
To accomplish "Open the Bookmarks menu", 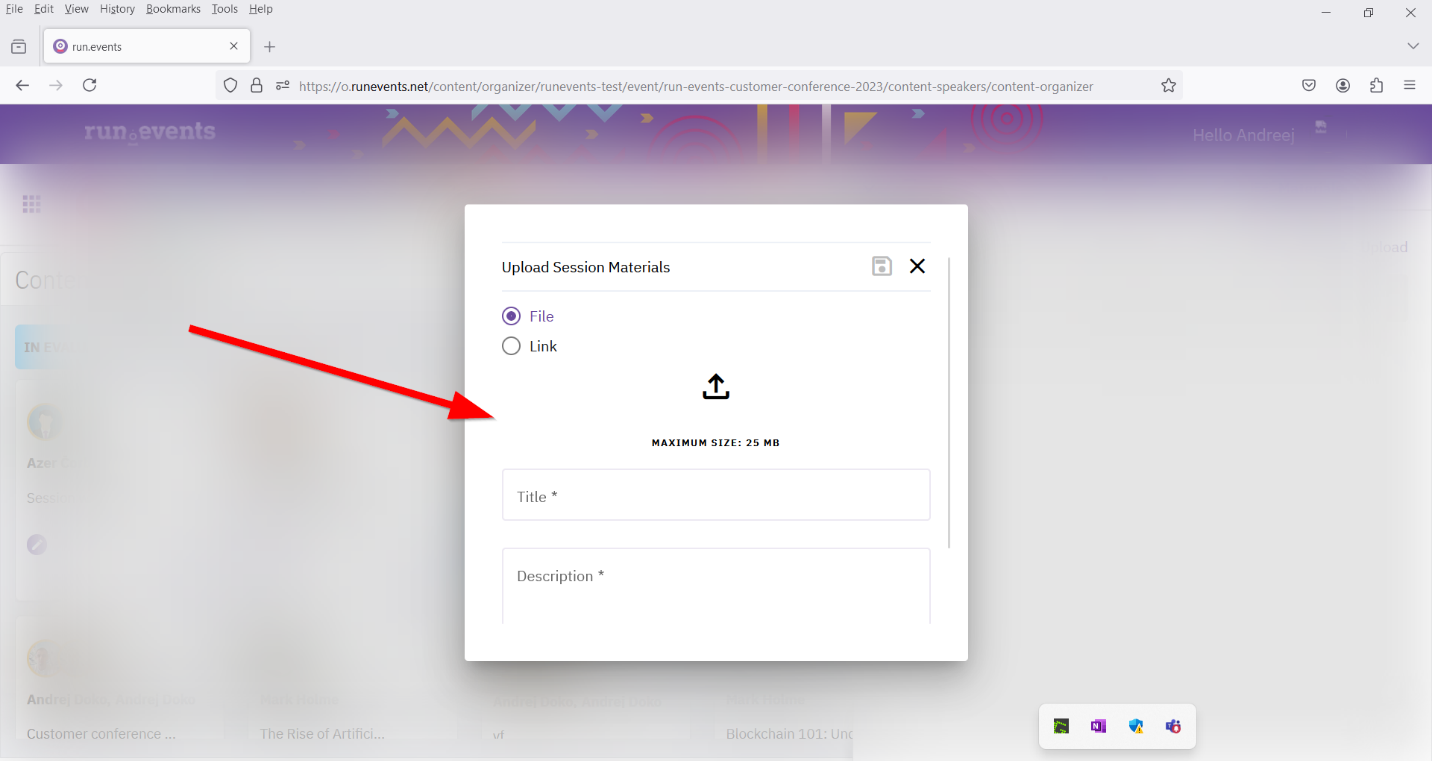I will 173,9.
